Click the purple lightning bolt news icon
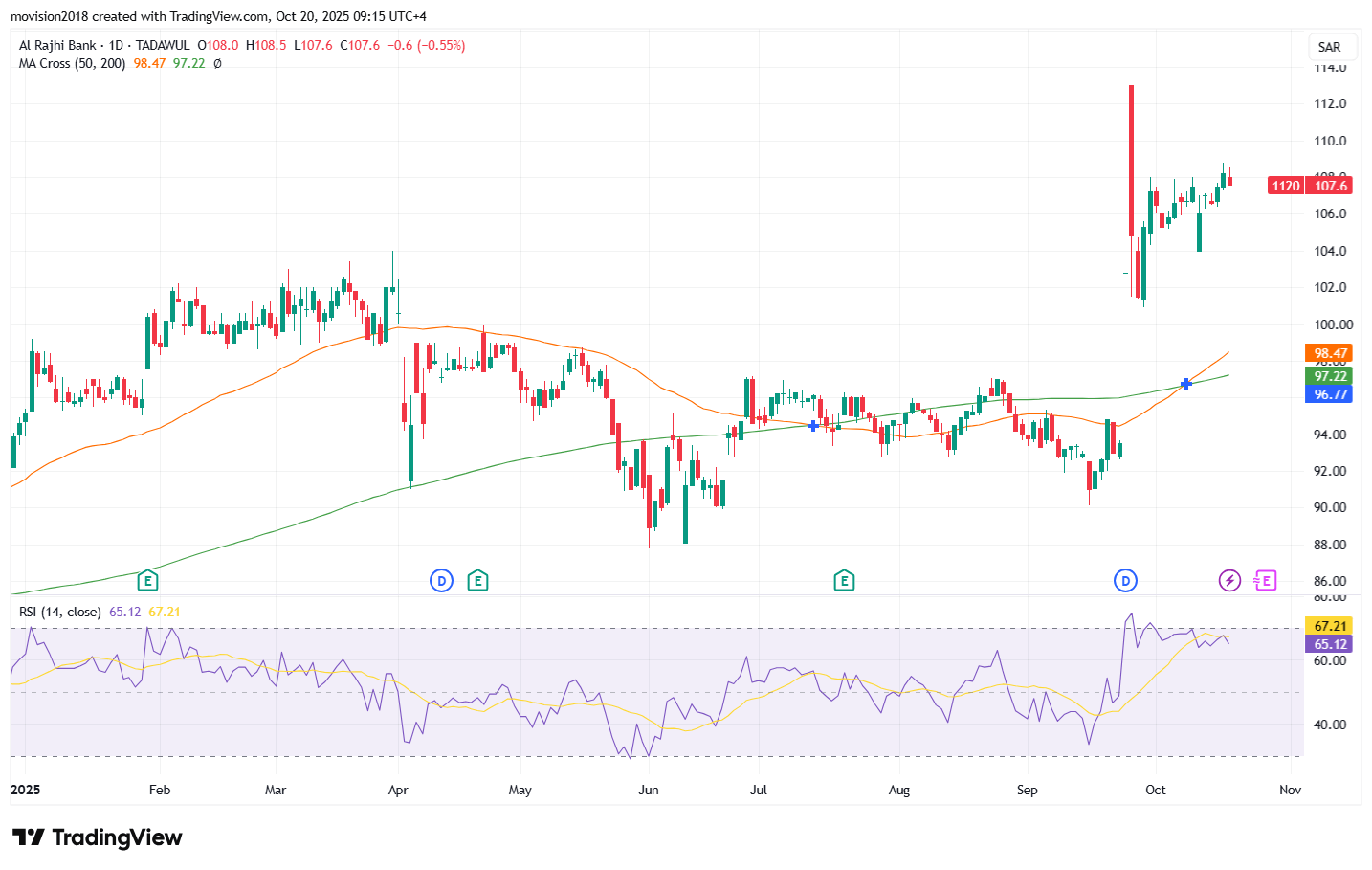The image size is (1372, 870). (1229, 580)
